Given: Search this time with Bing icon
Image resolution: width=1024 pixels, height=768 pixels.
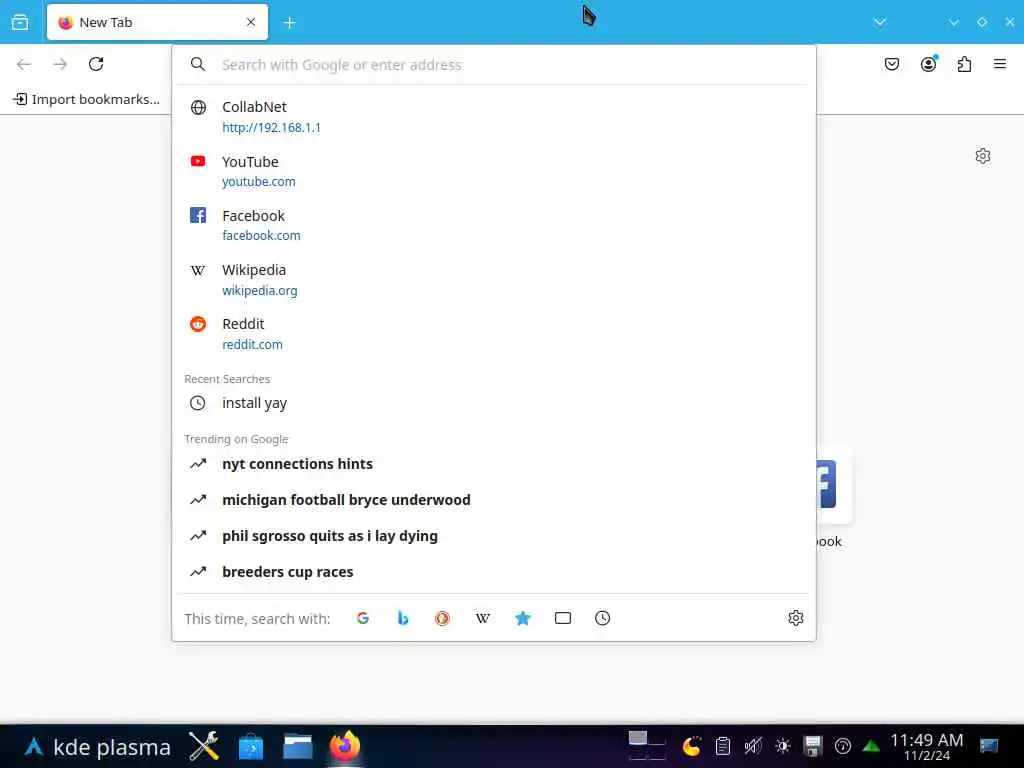Looking at the screenshot, I should [x=403, y=618].
